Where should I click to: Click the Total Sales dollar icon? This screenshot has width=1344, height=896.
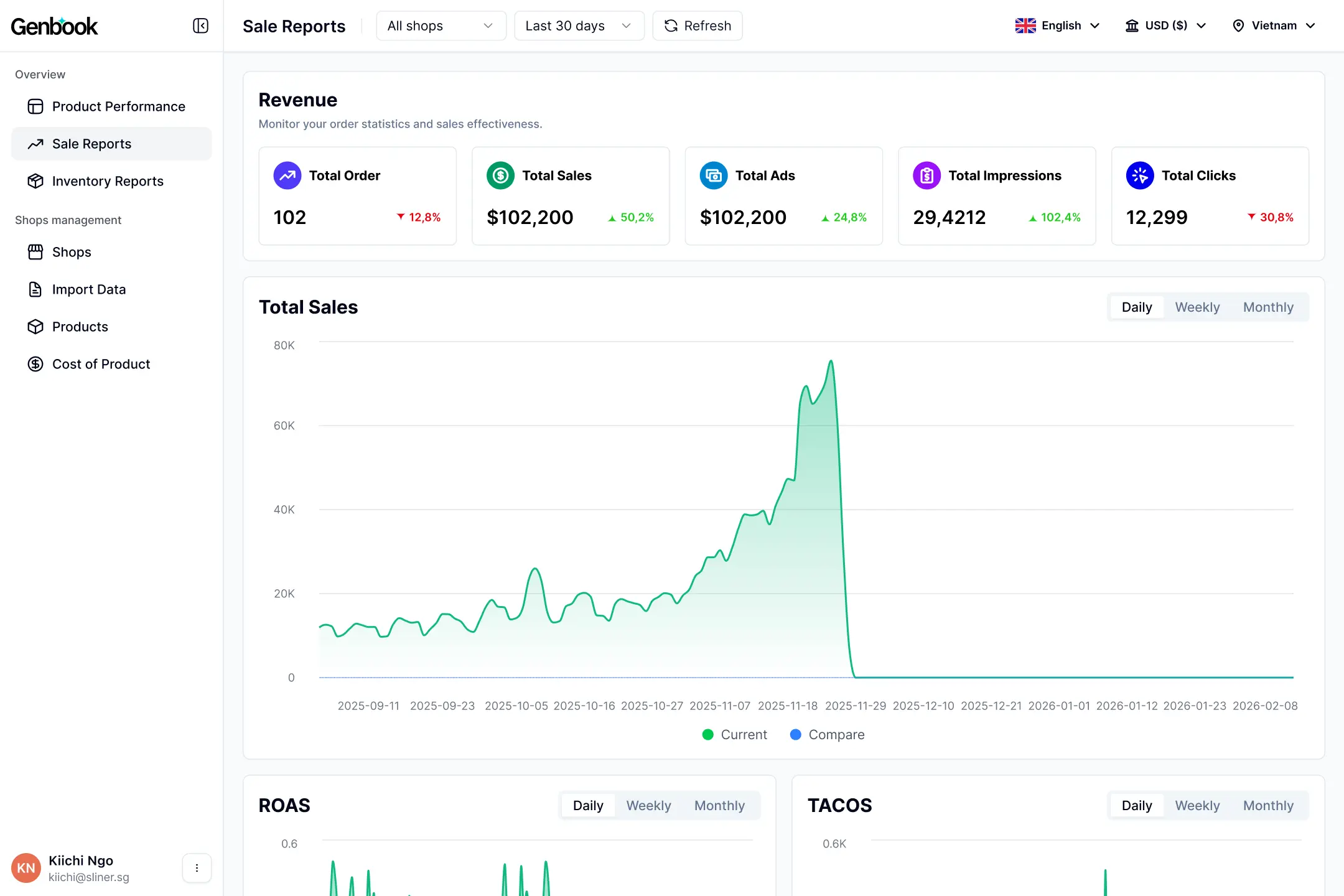500,175
